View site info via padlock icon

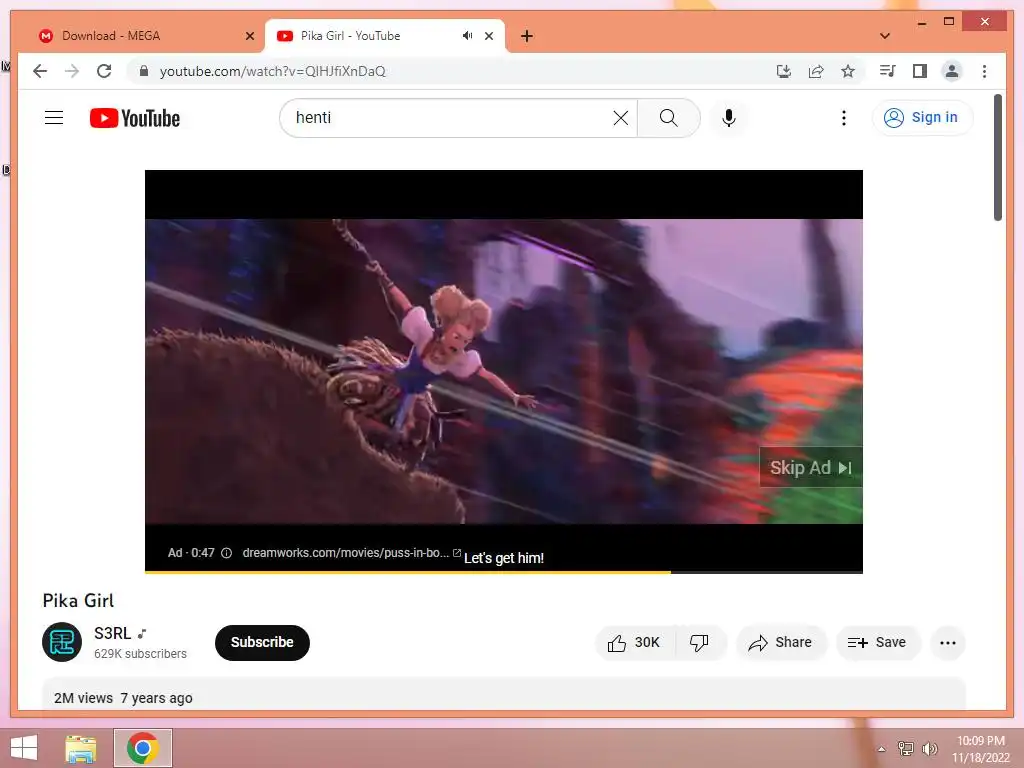pyautogui.click(x=144, y=71)
